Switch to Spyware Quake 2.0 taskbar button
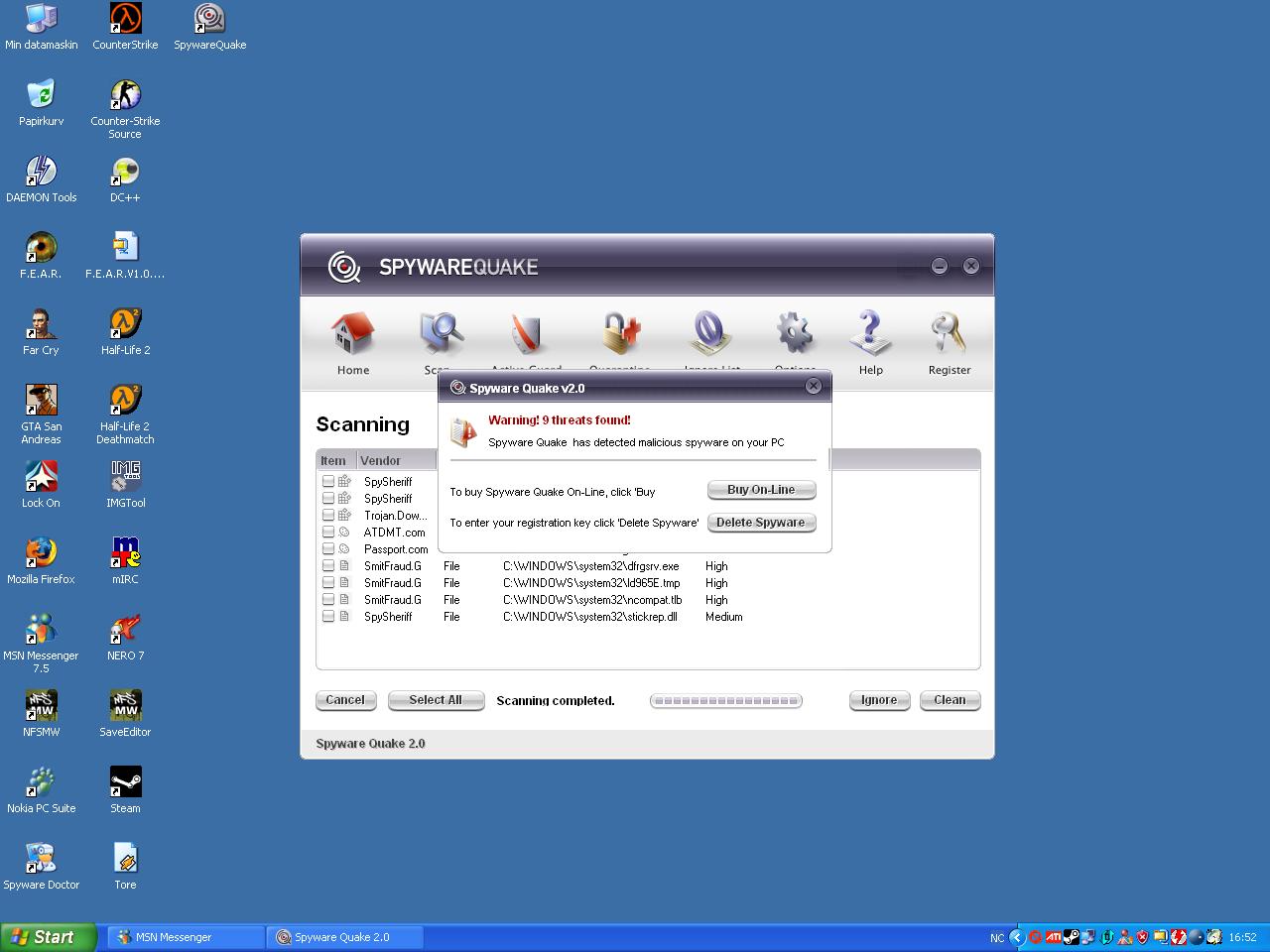 tap(345, 937)
